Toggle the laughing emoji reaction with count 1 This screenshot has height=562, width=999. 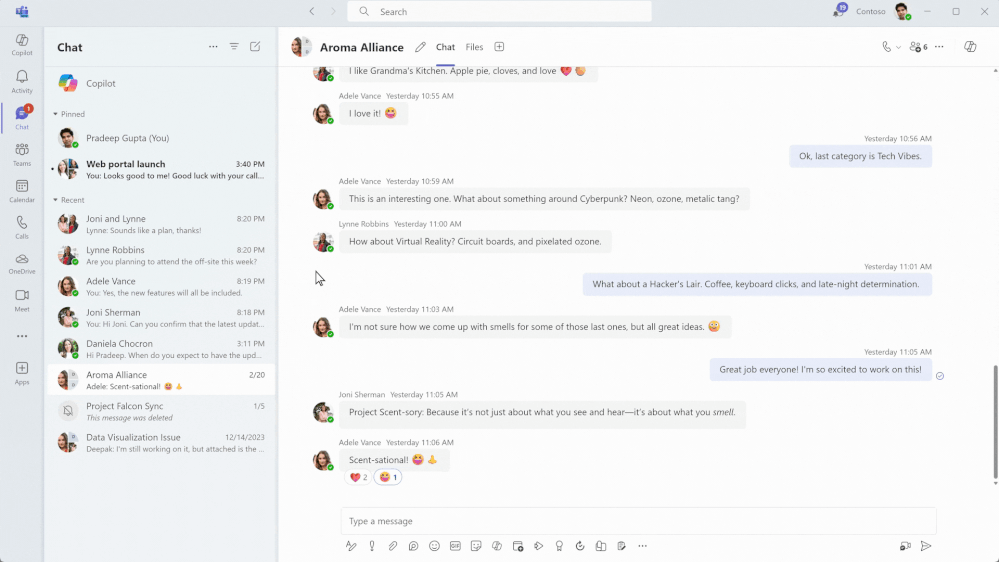coord(387,477)
